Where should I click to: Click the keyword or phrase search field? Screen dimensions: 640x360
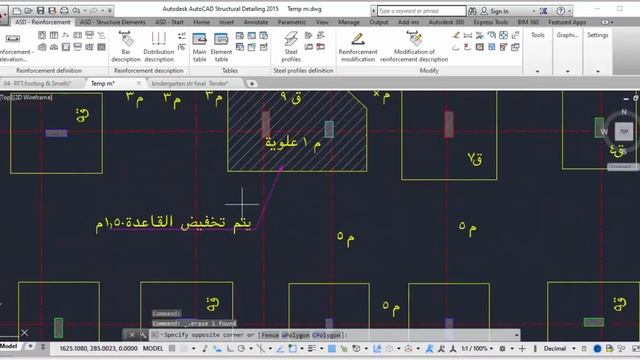[x=421, y=11]
